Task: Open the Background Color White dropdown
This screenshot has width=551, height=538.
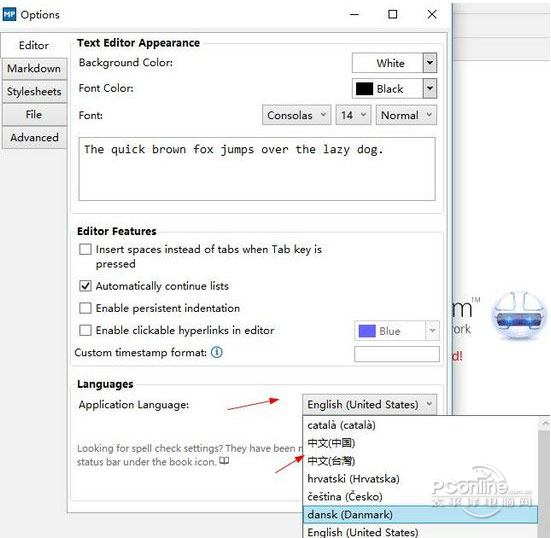Action: tap(394, 63)
